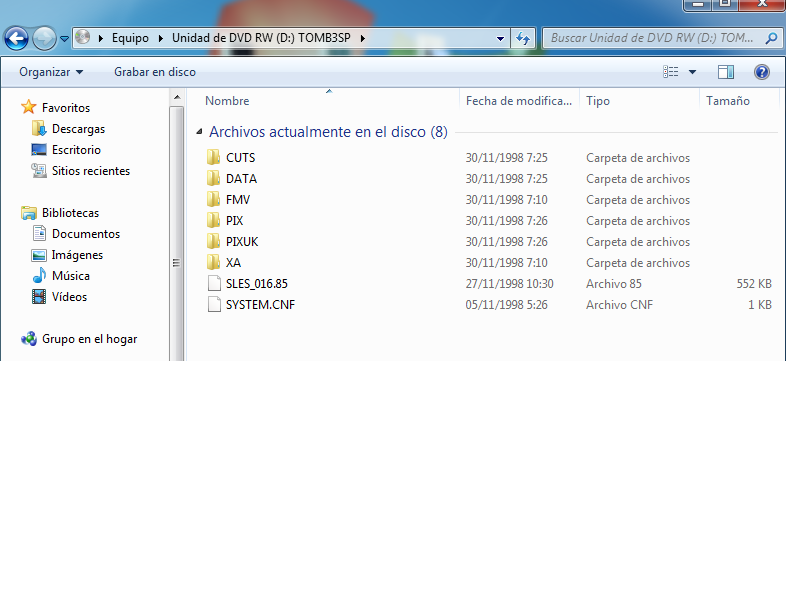786x614 pixels.
Task: Open Escritorio in the sidebar
Action: [76, 150]
